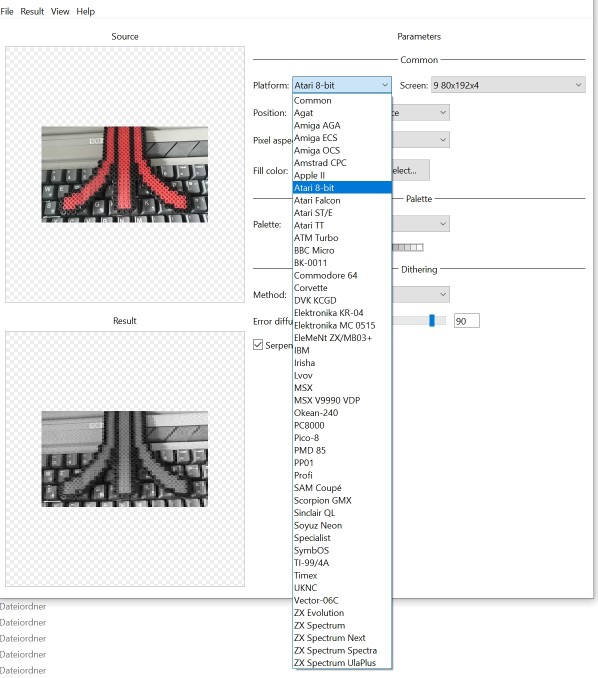598x678 pixels.
Task: Select Lvov platform
Action: tap(342, 376)
